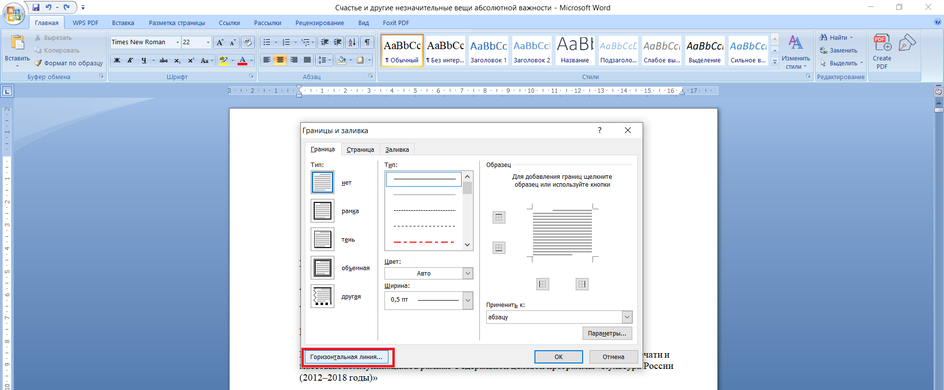Expand the styles gallery more arrow
This screenshot has width=944, height=390.
tap(774, 62)
